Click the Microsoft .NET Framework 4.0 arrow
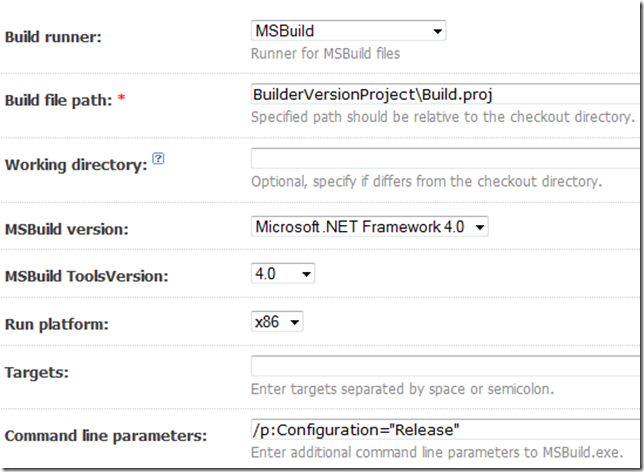The image size is (644, 472). [480, 227]
